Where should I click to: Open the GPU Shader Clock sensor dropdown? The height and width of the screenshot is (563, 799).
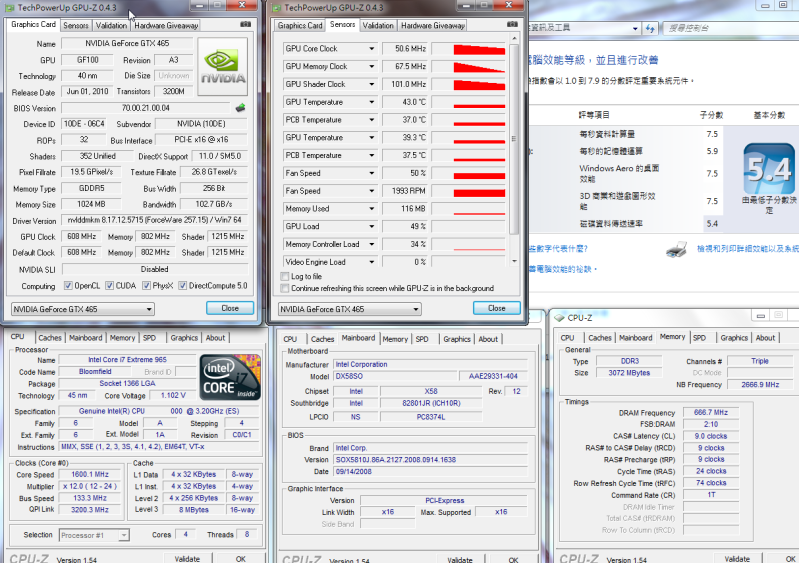coord(371,85)
